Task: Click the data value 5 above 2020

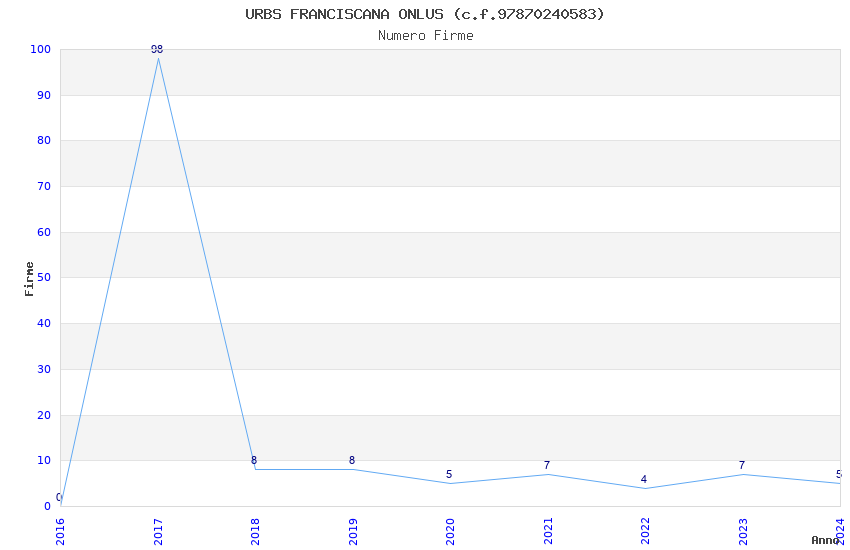Action: [449, 475]
